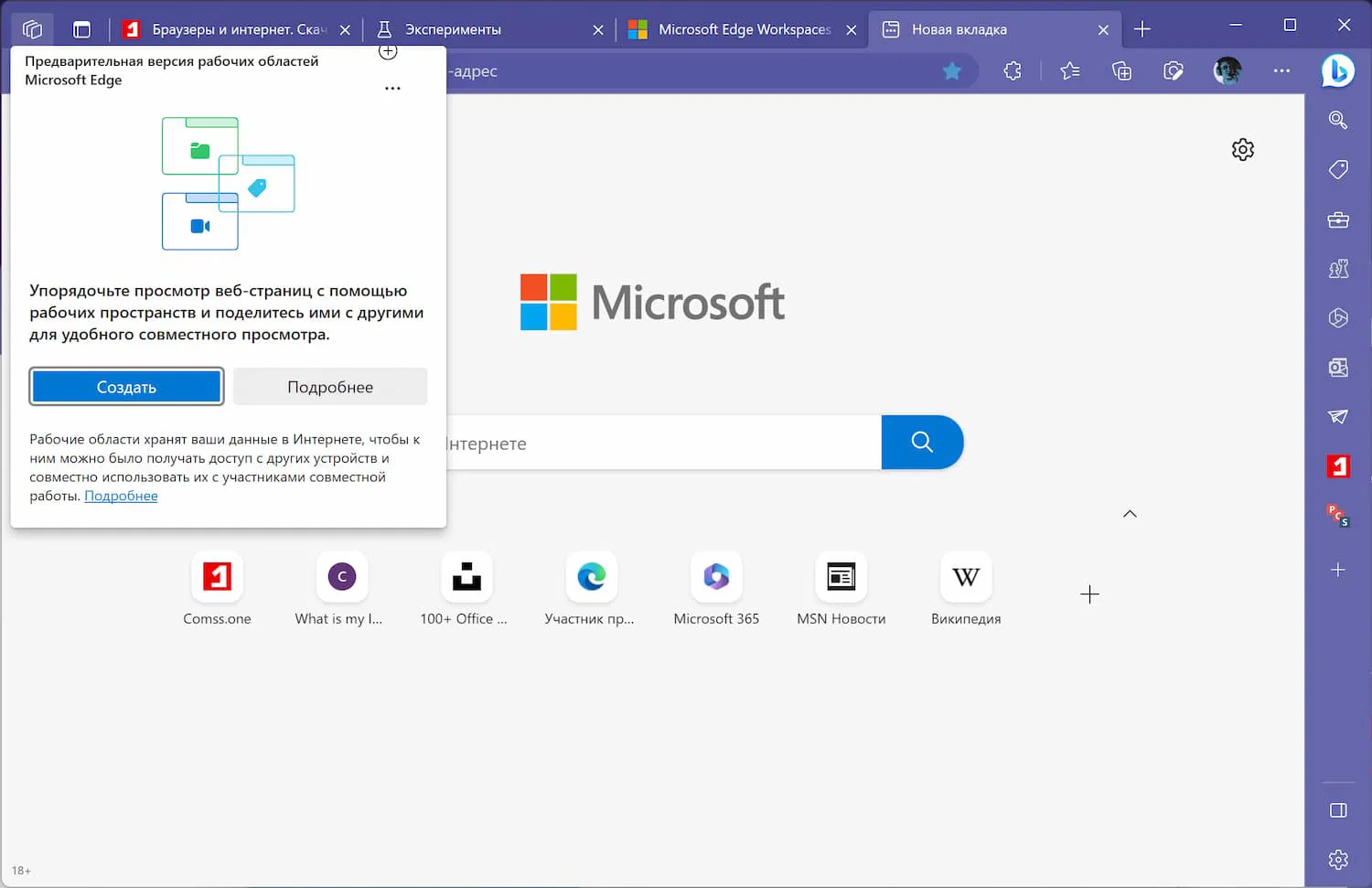Open the sidebar Shopping tag icon
Viewport: 1372px width, 888px height.
coord(1338,170)
